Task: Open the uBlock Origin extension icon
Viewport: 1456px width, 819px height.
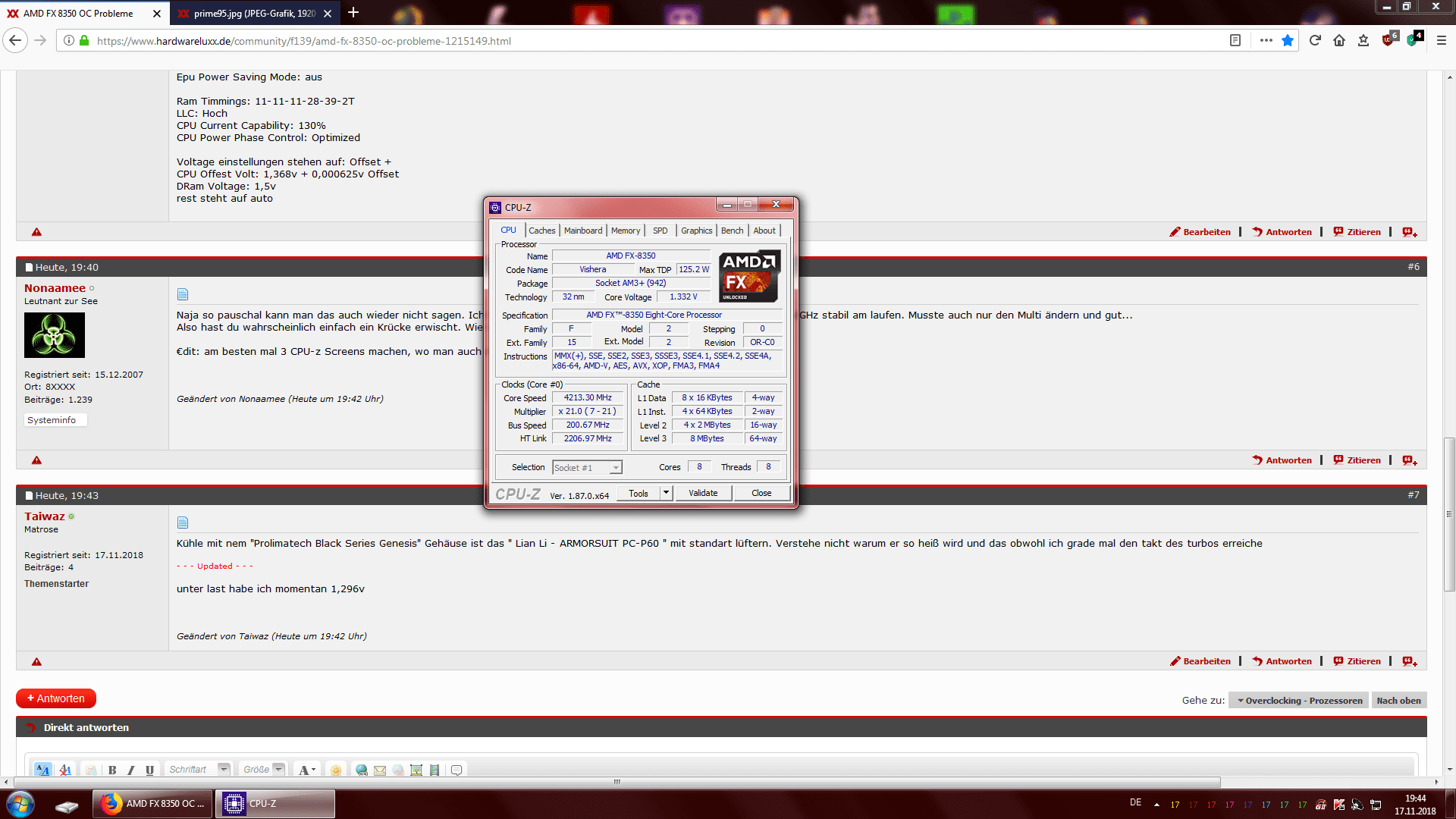Action: click(x=1389, y=39)
